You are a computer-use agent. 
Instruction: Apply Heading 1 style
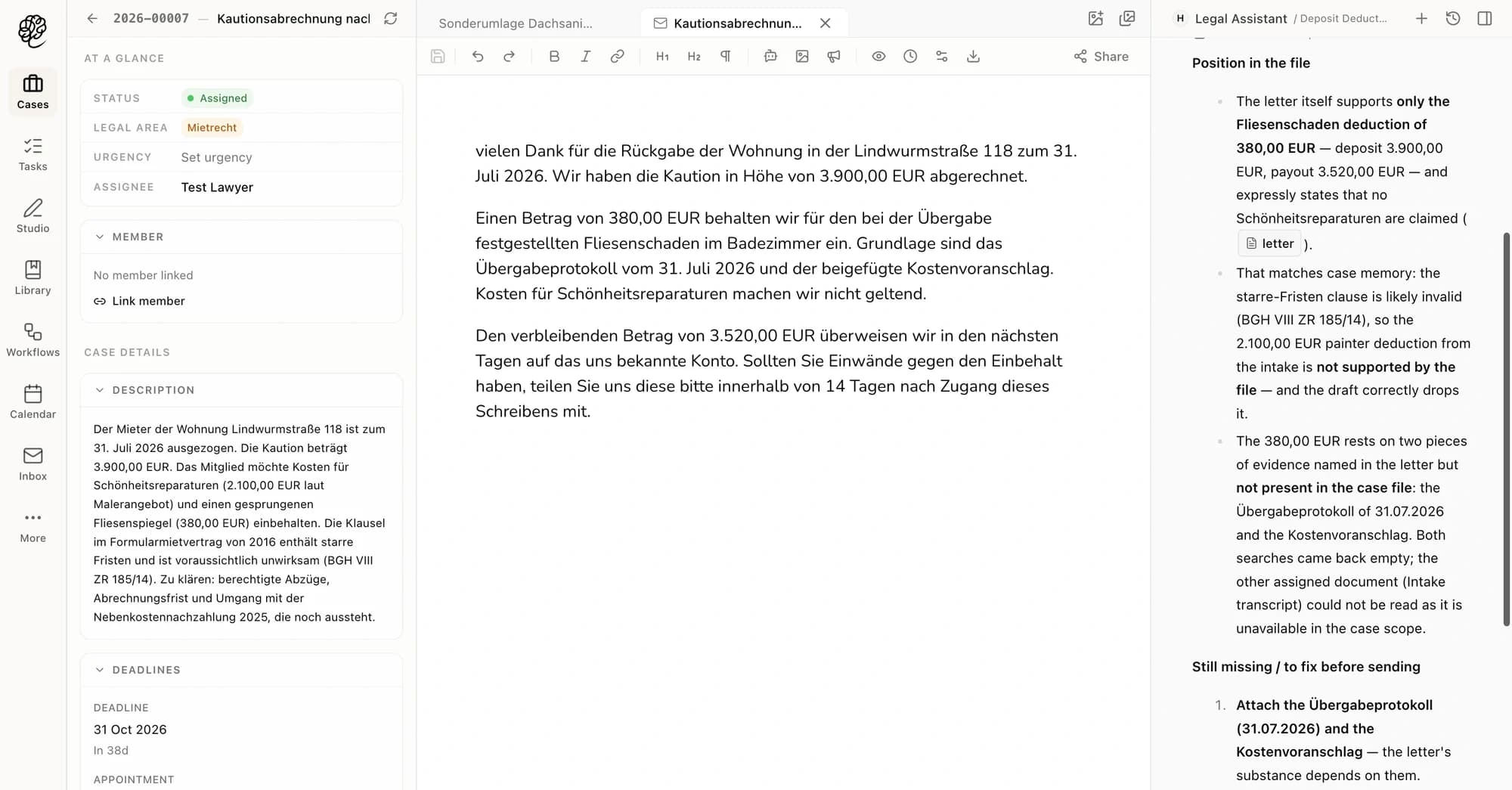[662, 56]
